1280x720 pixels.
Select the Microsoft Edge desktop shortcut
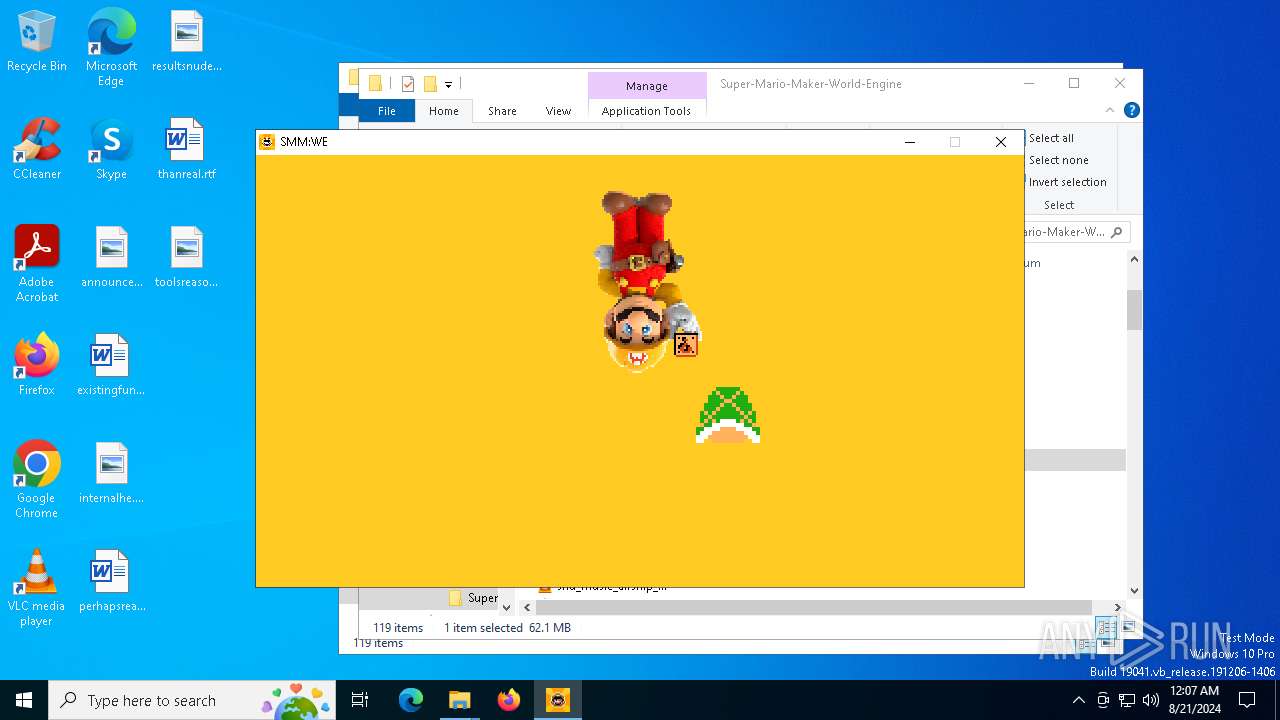click(x=111, y=48)
